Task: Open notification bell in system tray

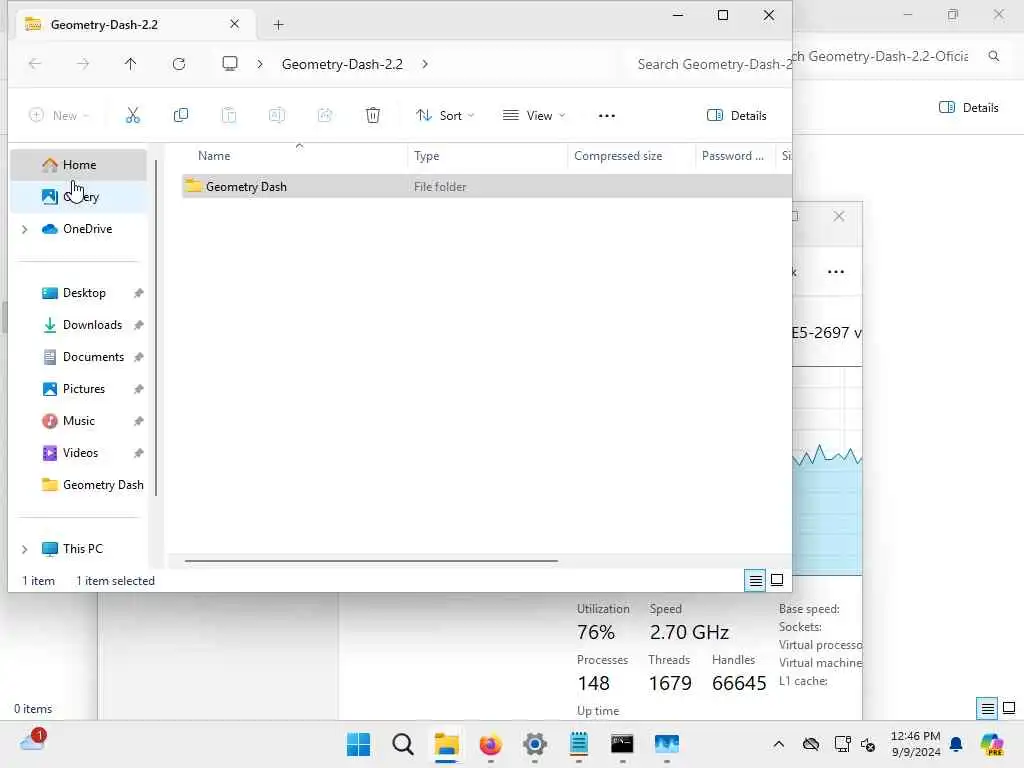Action: coord(956,744)
